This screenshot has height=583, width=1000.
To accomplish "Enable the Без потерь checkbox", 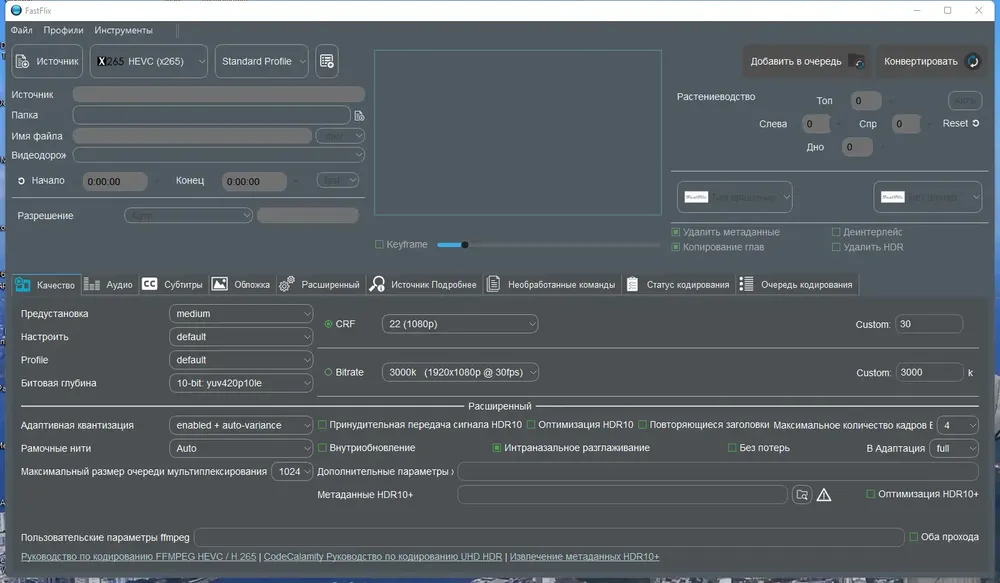I will [732, 448].
